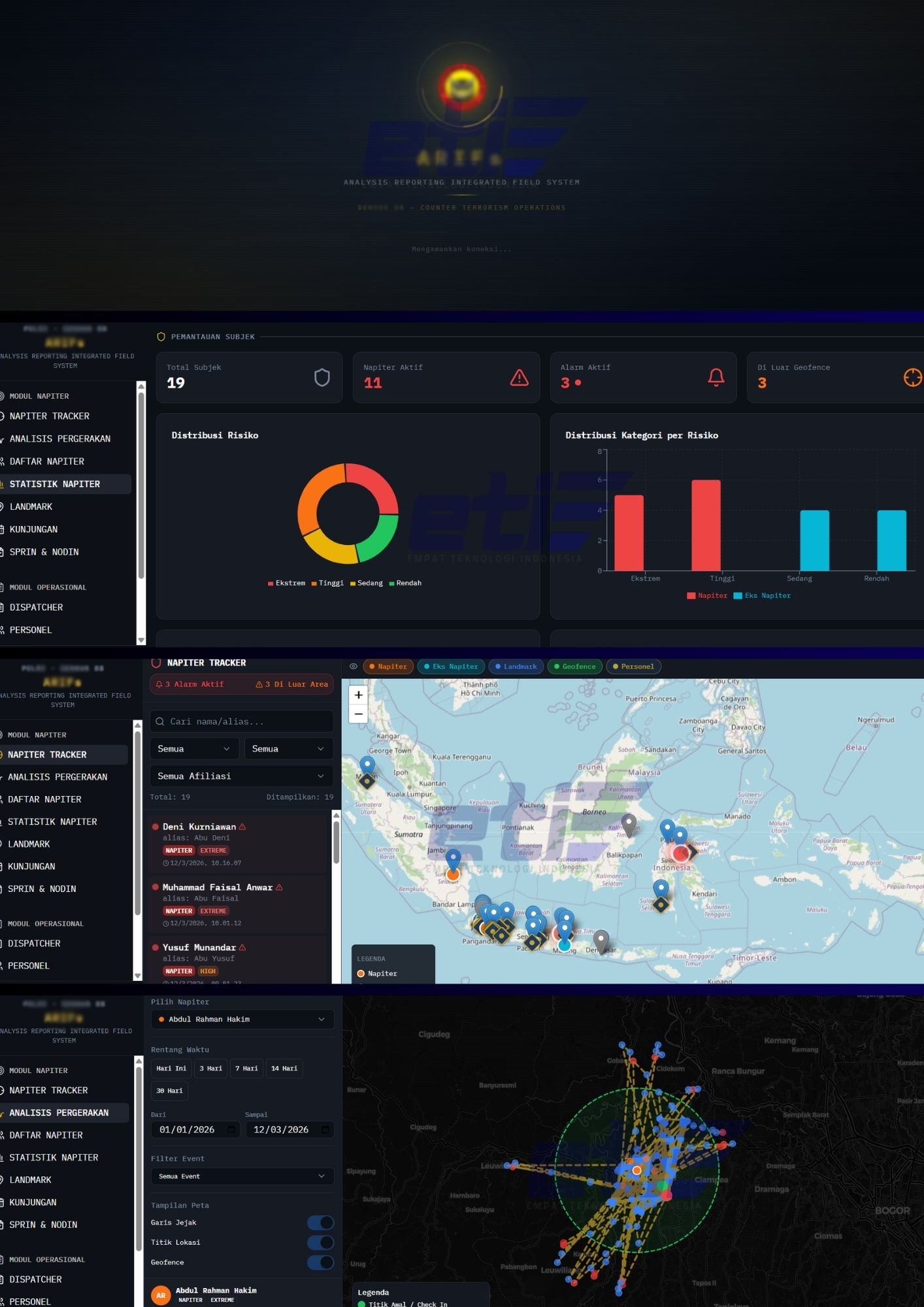Viewport: 924px width, 1307px height.
Task: Open the Pilih Napiter dropdown showing Abdul Rahman Hakim
Action: tap(242, 1019)
